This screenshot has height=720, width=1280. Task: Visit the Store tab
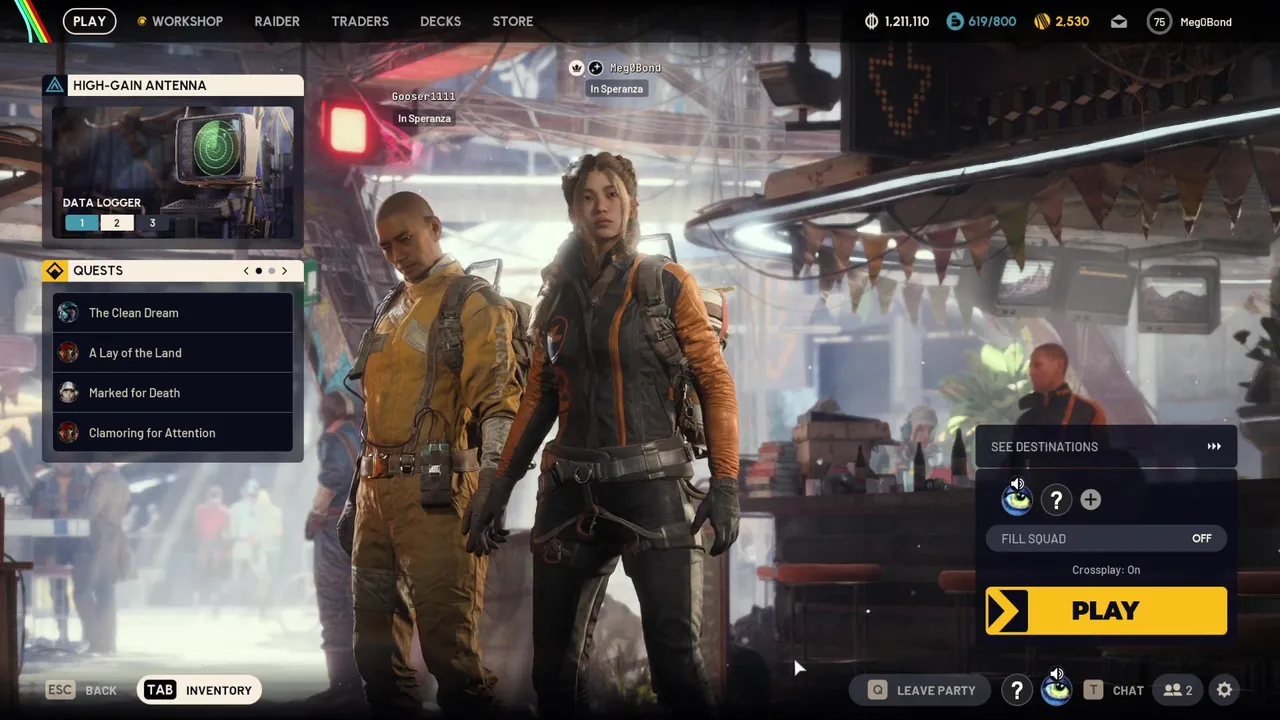pos(513,21)
